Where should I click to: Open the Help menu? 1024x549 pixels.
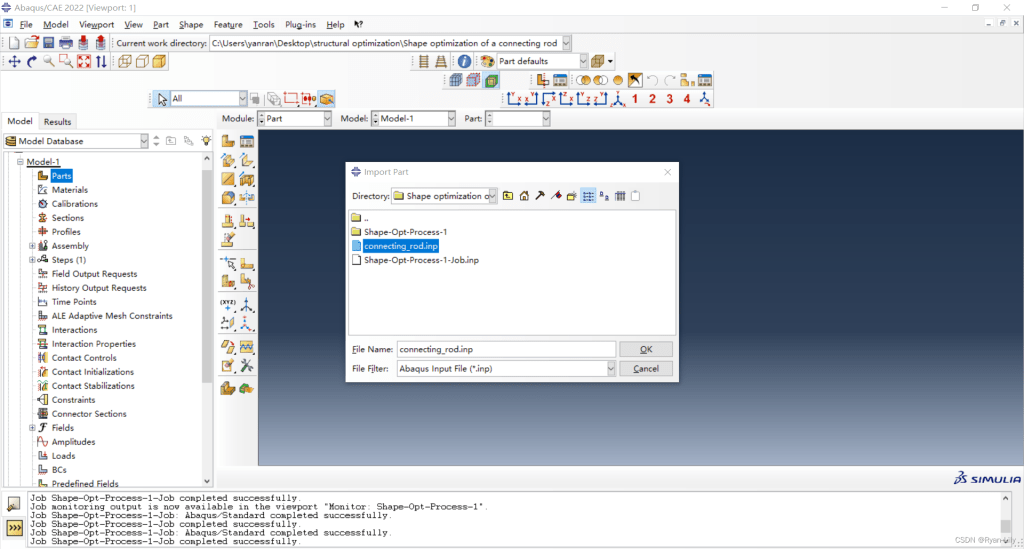(x=335, y=24)
